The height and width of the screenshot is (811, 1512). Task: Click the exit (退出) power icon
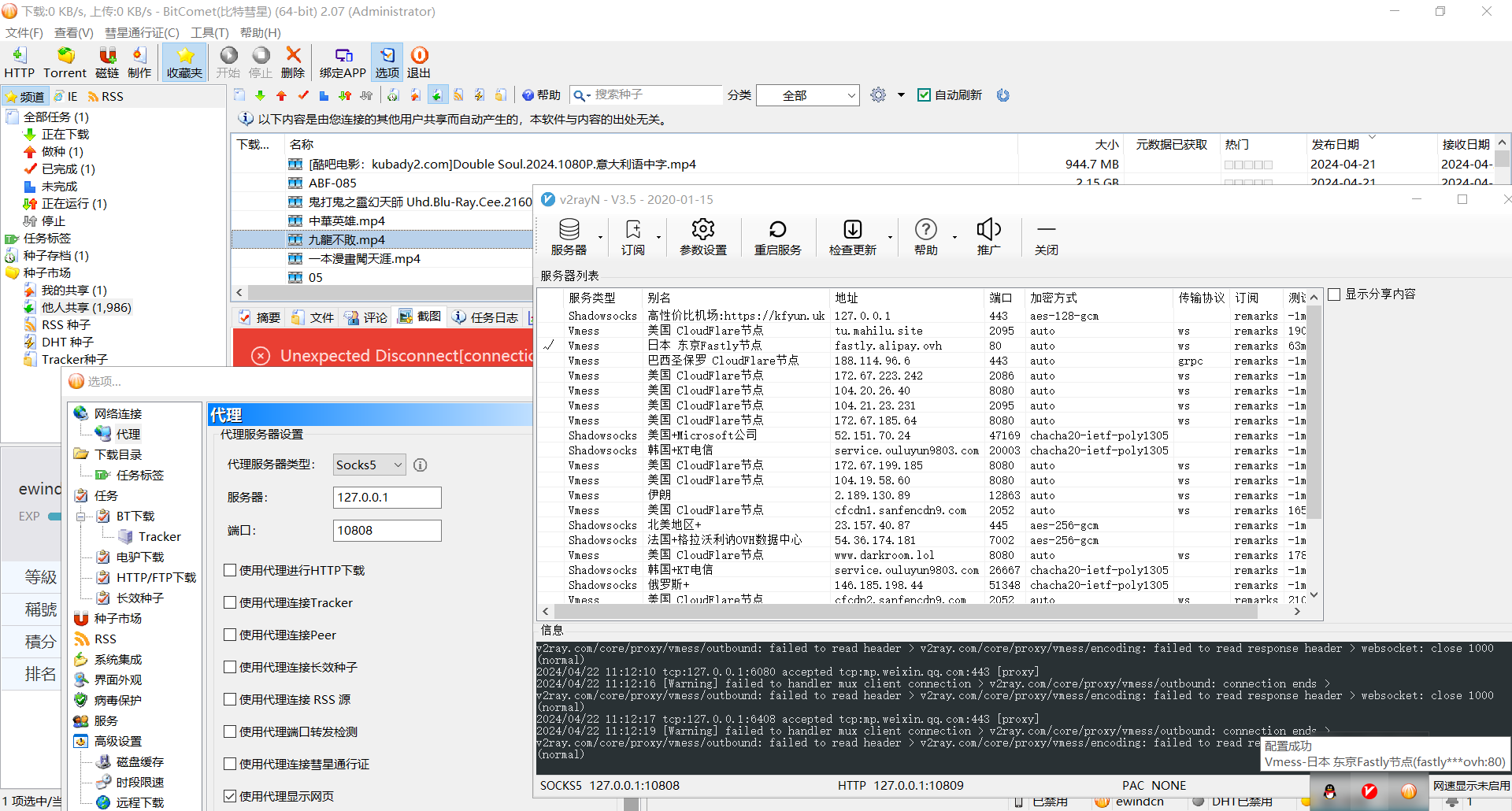pyautogui.click(x=419, y=62)
